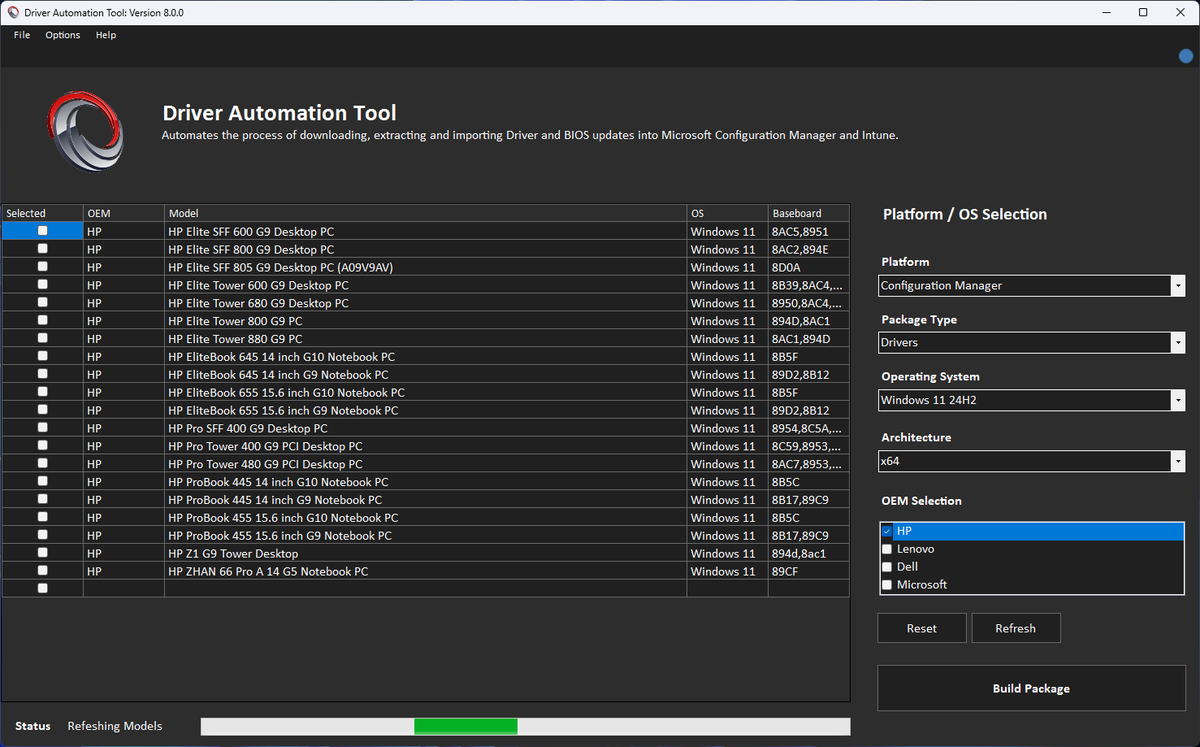
Task: Click the Build Package button
Action: click(1031, 688)
